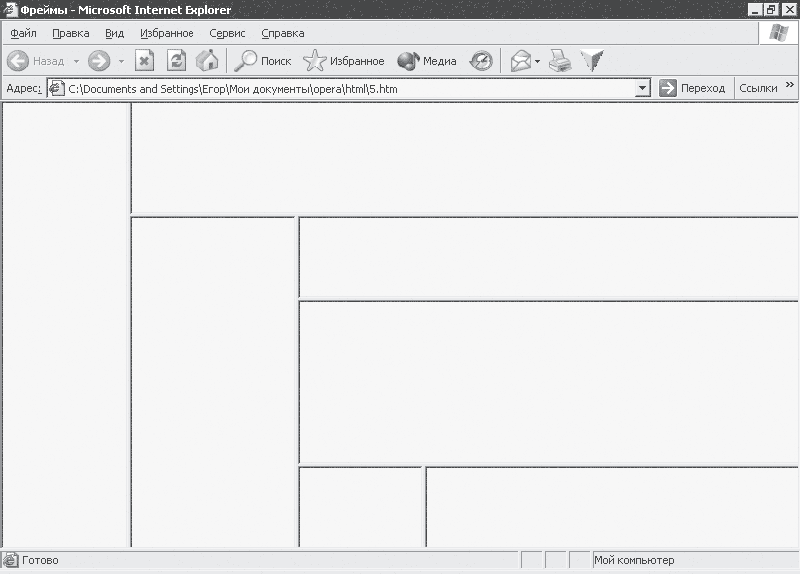Expand the Back button history dropdown arrow
This screenshot has height=574, width=800.
76,61
